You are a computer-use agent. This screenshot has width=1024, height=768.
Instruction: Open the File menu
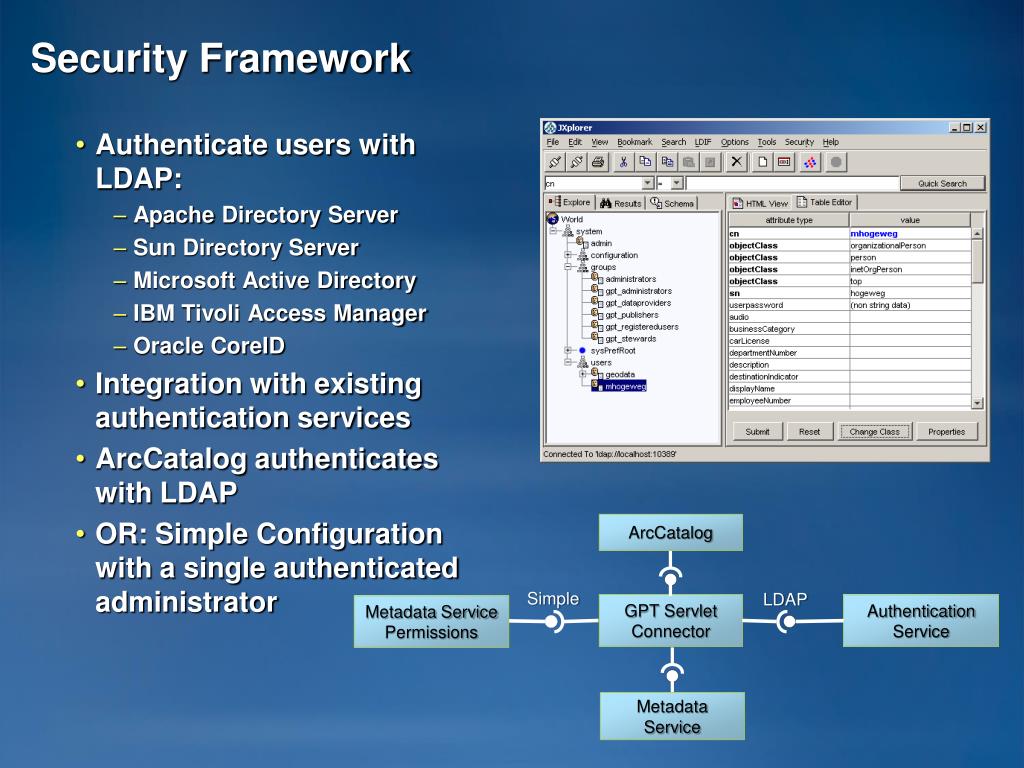tap(552, 142)
